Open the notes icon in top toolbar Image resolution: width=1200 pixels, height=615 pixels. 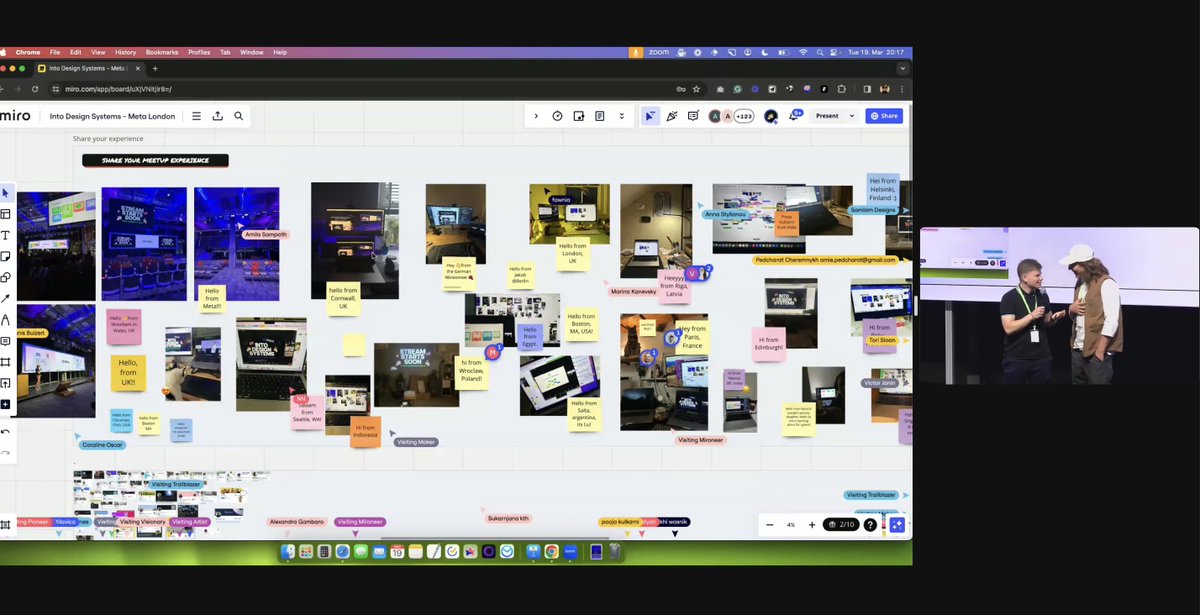pos(600,116)
